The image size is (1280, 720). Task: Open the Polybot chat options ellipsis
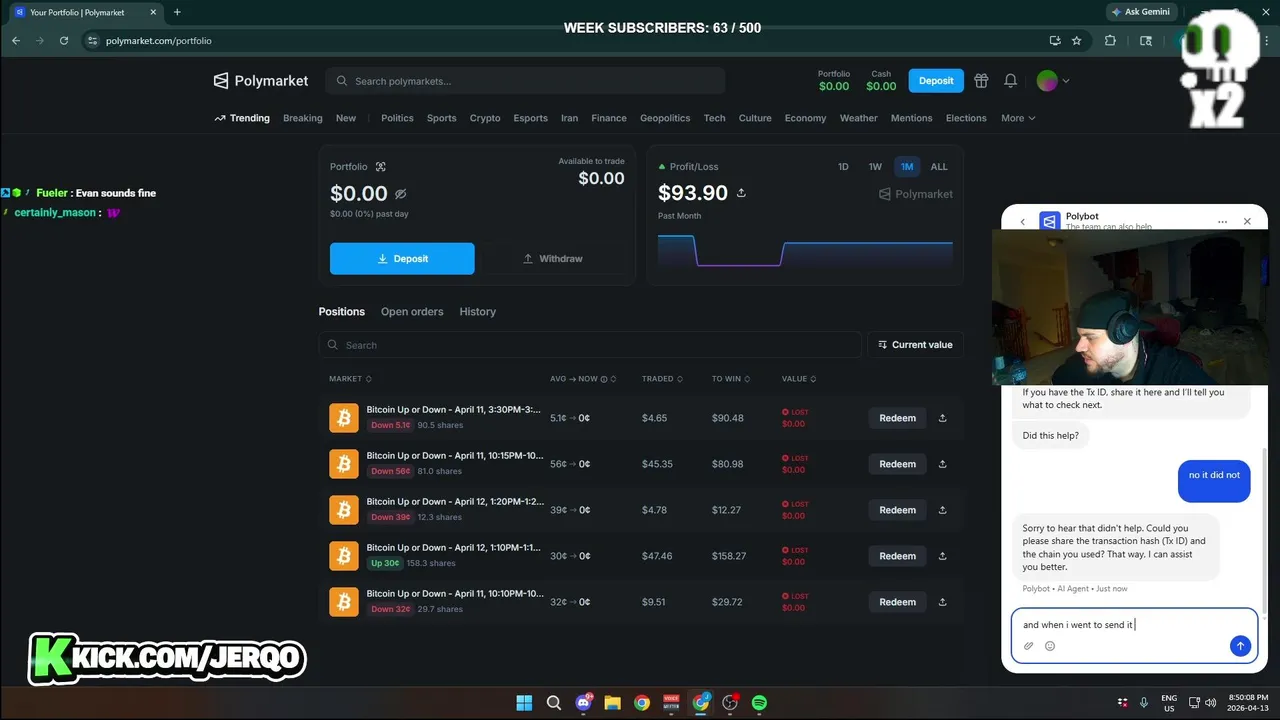pyautogui.click(x=1222, y=221)
